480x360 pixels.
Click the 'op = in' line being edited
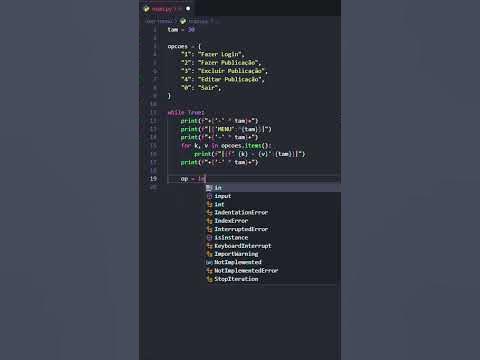click(193, 179)
